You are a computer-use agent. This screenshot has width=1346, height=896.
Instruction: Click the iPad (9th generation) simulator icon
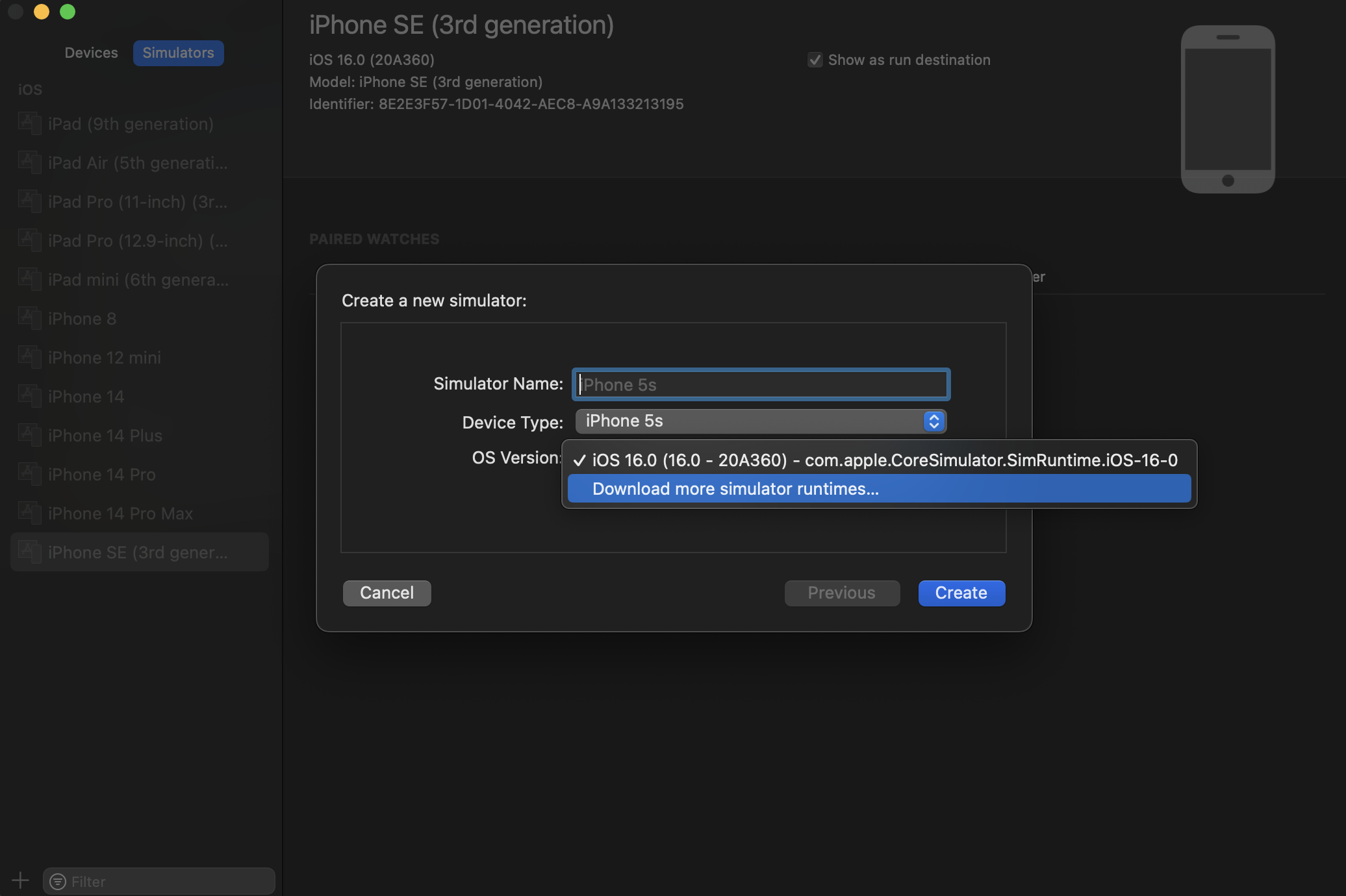click(30, 123)
